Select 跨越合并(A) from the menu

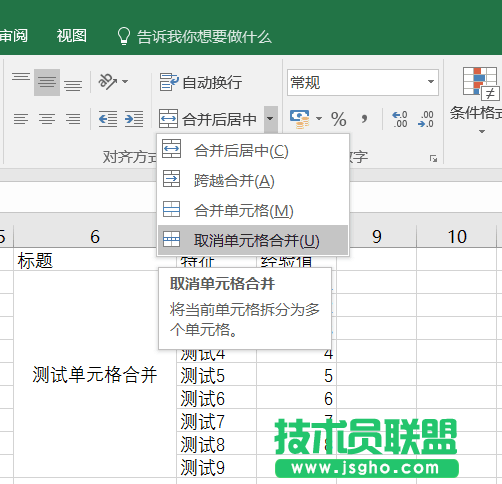point(253,180)
